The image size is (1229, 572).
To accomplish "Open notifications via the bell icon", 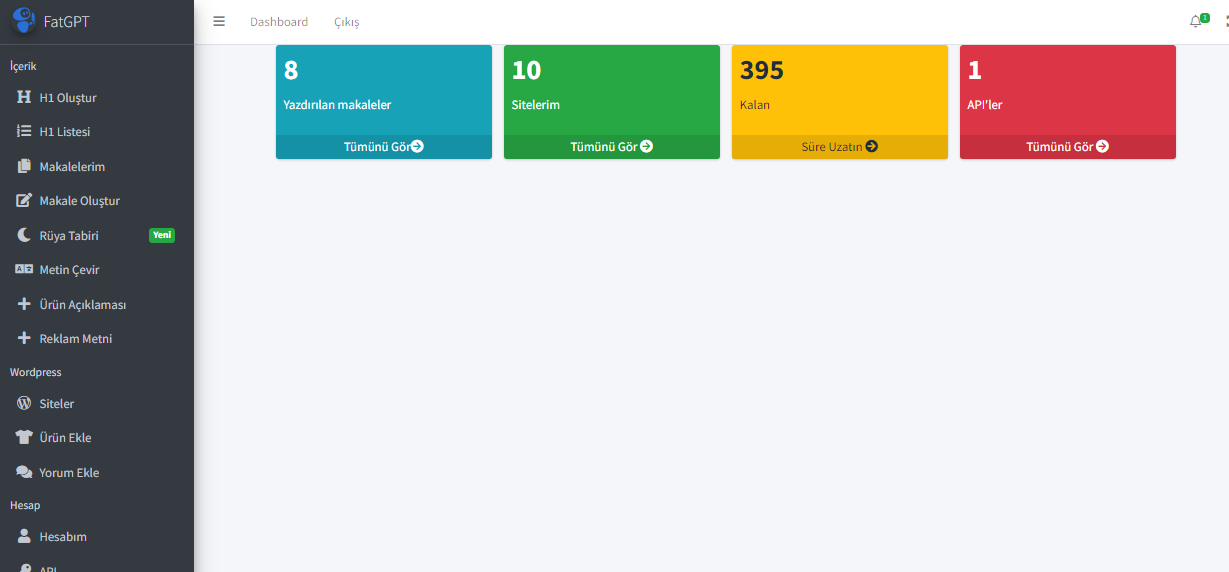I will [x=1195, y=22].
